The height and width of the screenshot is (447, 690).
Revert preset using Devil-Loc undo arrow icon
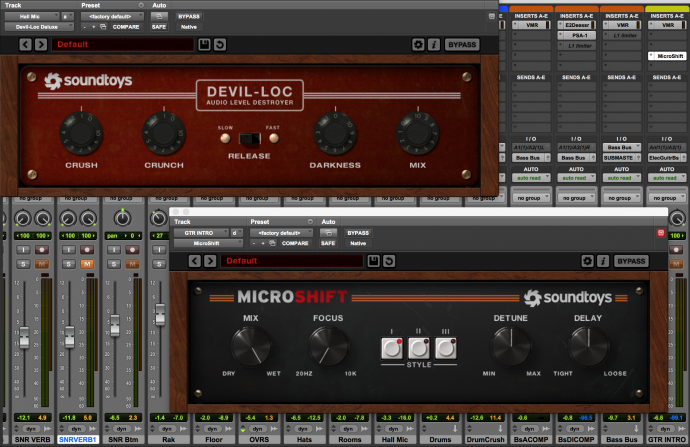coord(220,44)
